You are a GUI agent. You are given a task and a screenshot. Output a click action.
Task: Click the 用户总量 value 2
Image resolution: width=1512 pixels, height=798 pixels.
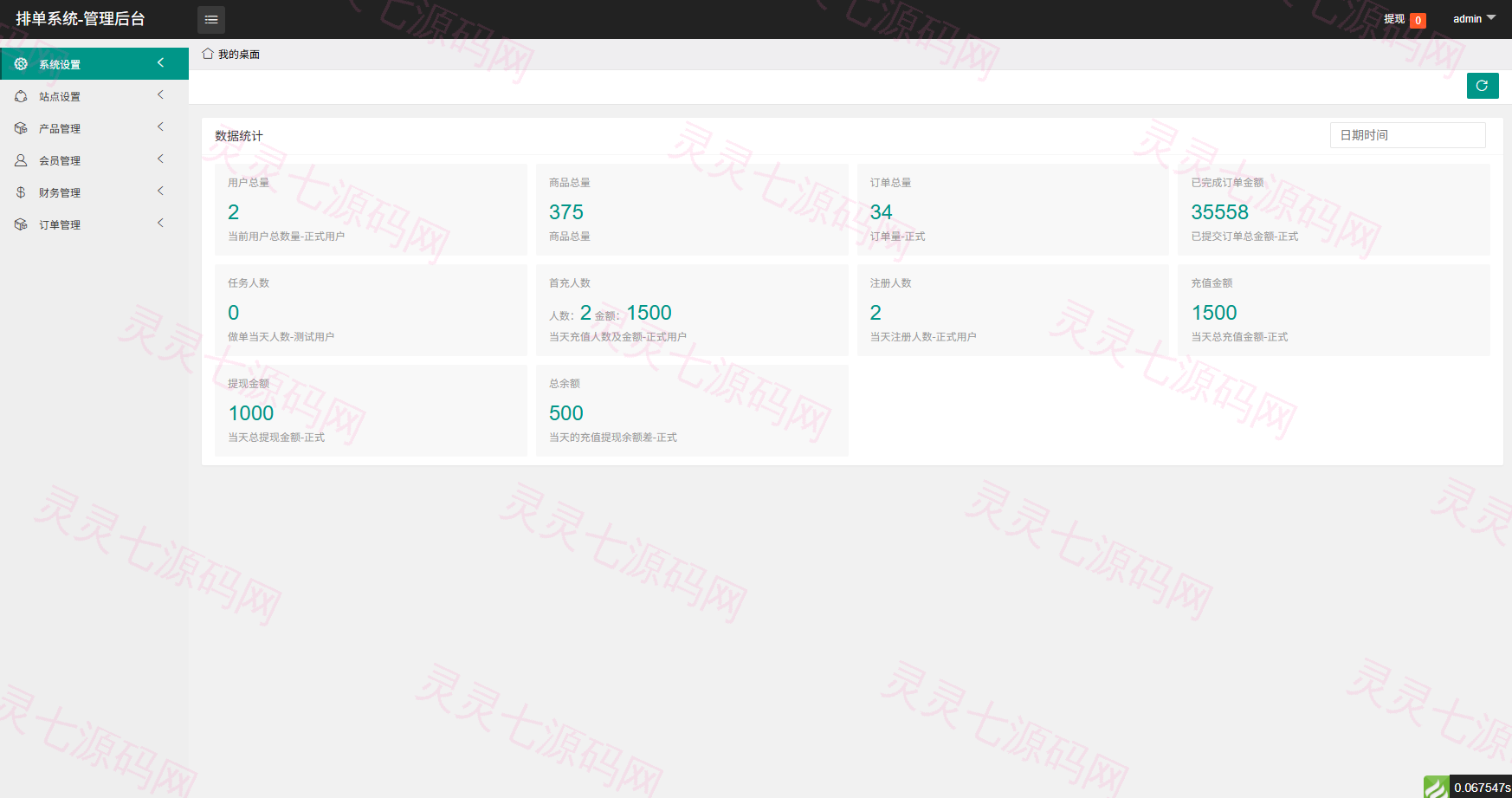(234, 212)
